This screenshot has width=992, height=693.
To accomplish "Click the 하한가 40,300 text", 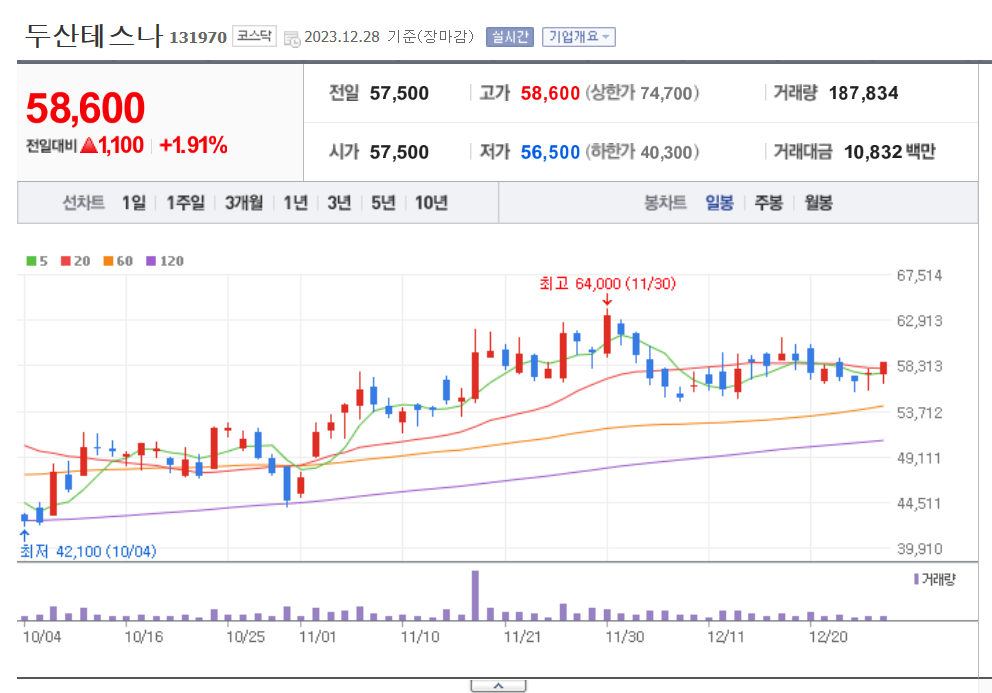I will pyautogui.click(x=642, y=152).
